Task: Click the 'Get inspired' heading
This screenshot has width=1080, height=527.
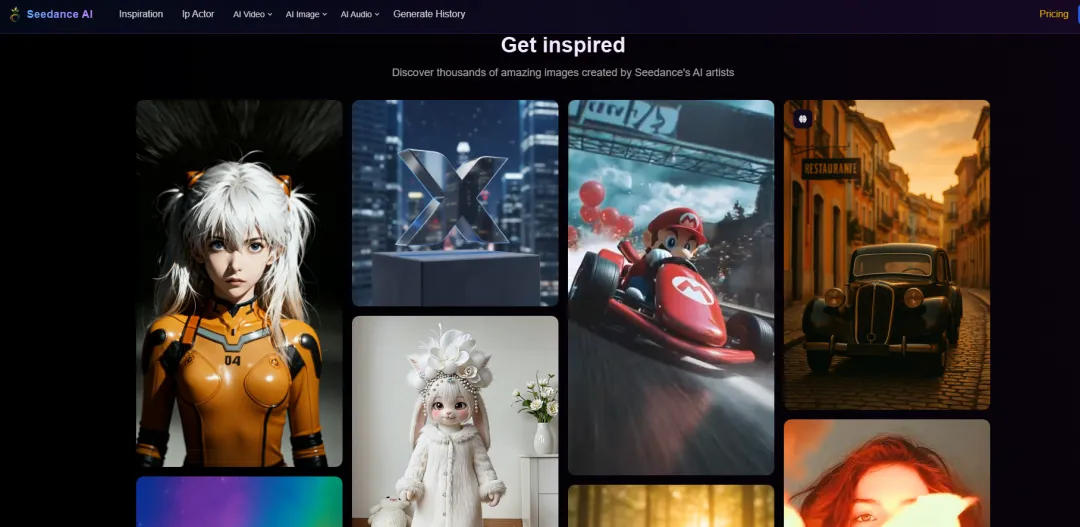Action: point(563,45)
